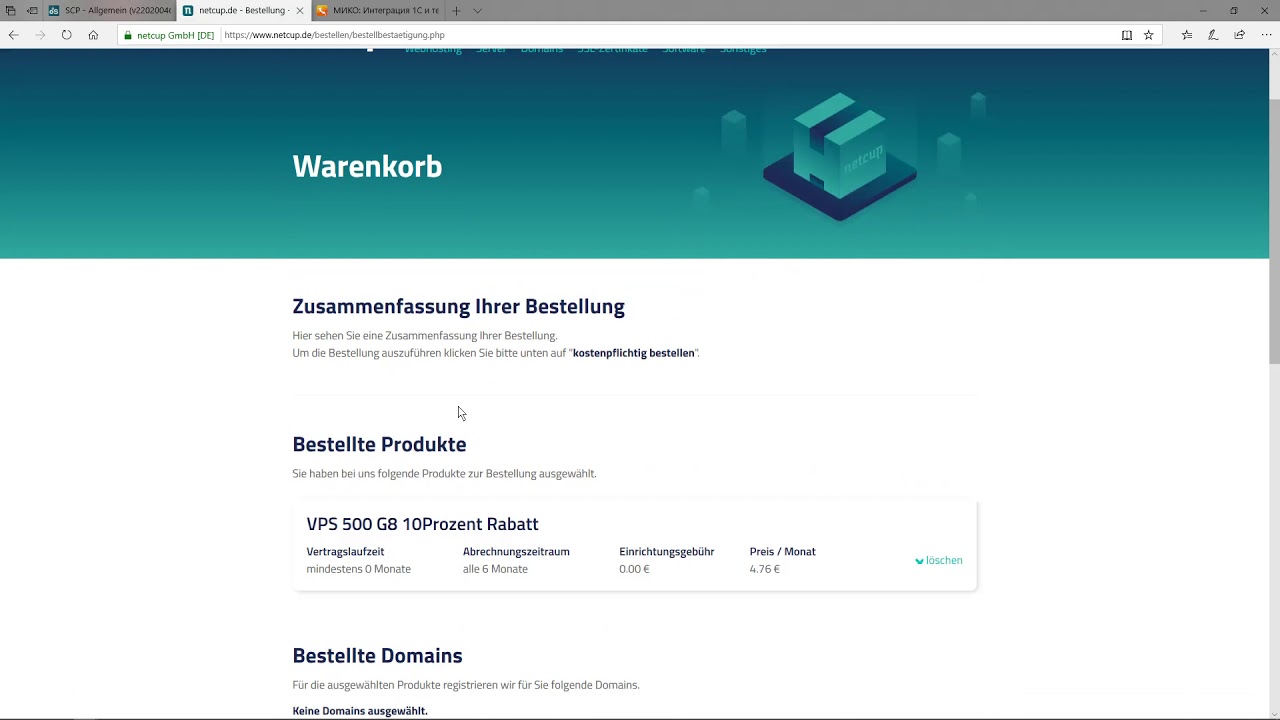Open reading view book icon
This screenshot has width=1280, height=720.
point(1127,35)
